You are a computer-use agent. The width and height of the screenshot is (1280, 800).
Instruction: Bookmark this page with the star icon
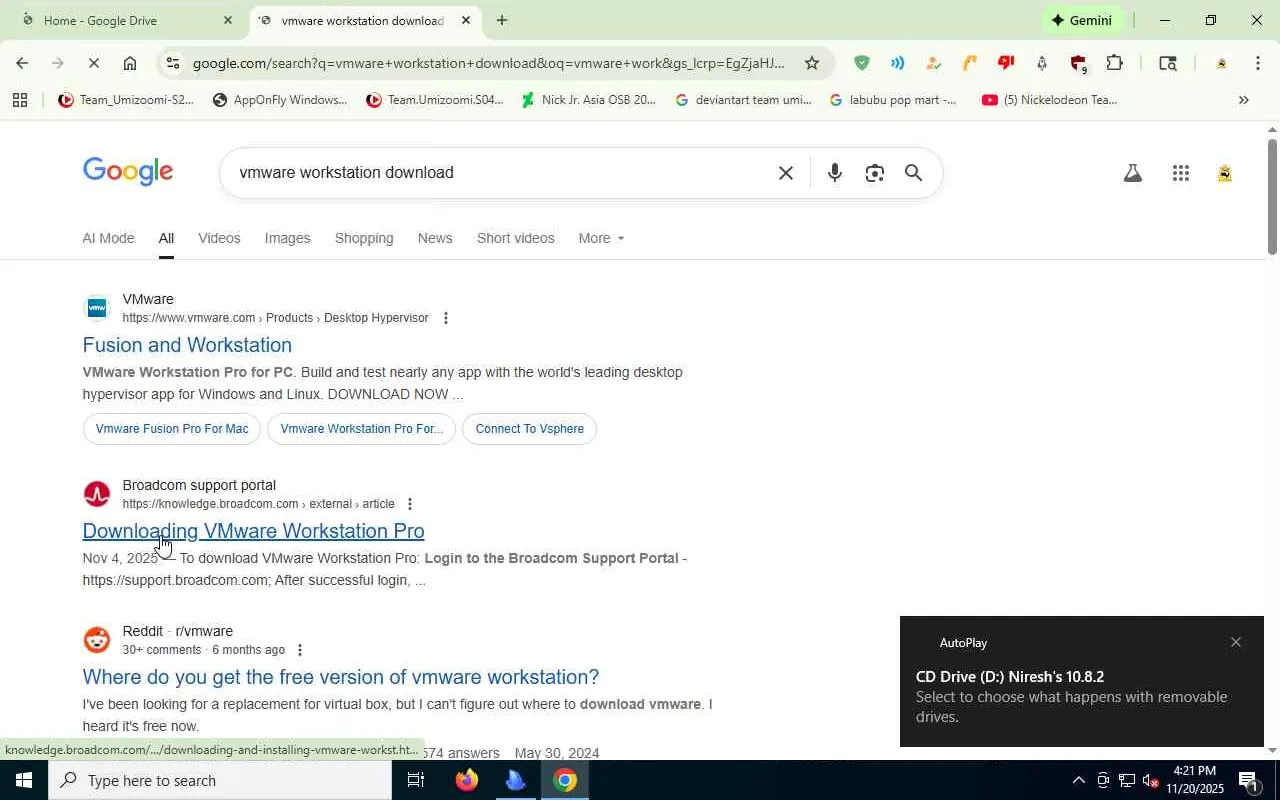pos(812,63)
